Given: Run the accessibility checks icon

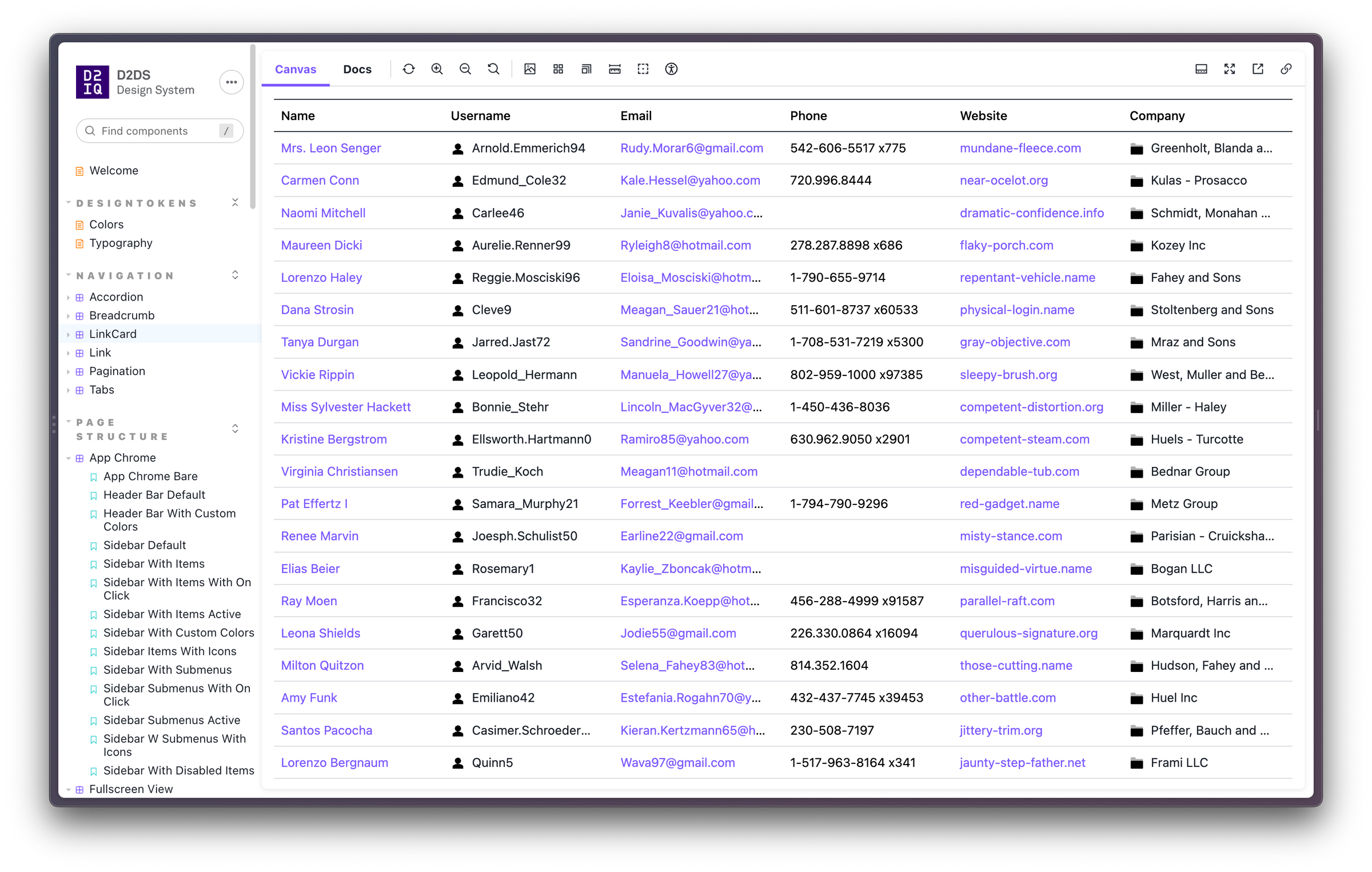Looking at the screenshot, I should [672, 69].
